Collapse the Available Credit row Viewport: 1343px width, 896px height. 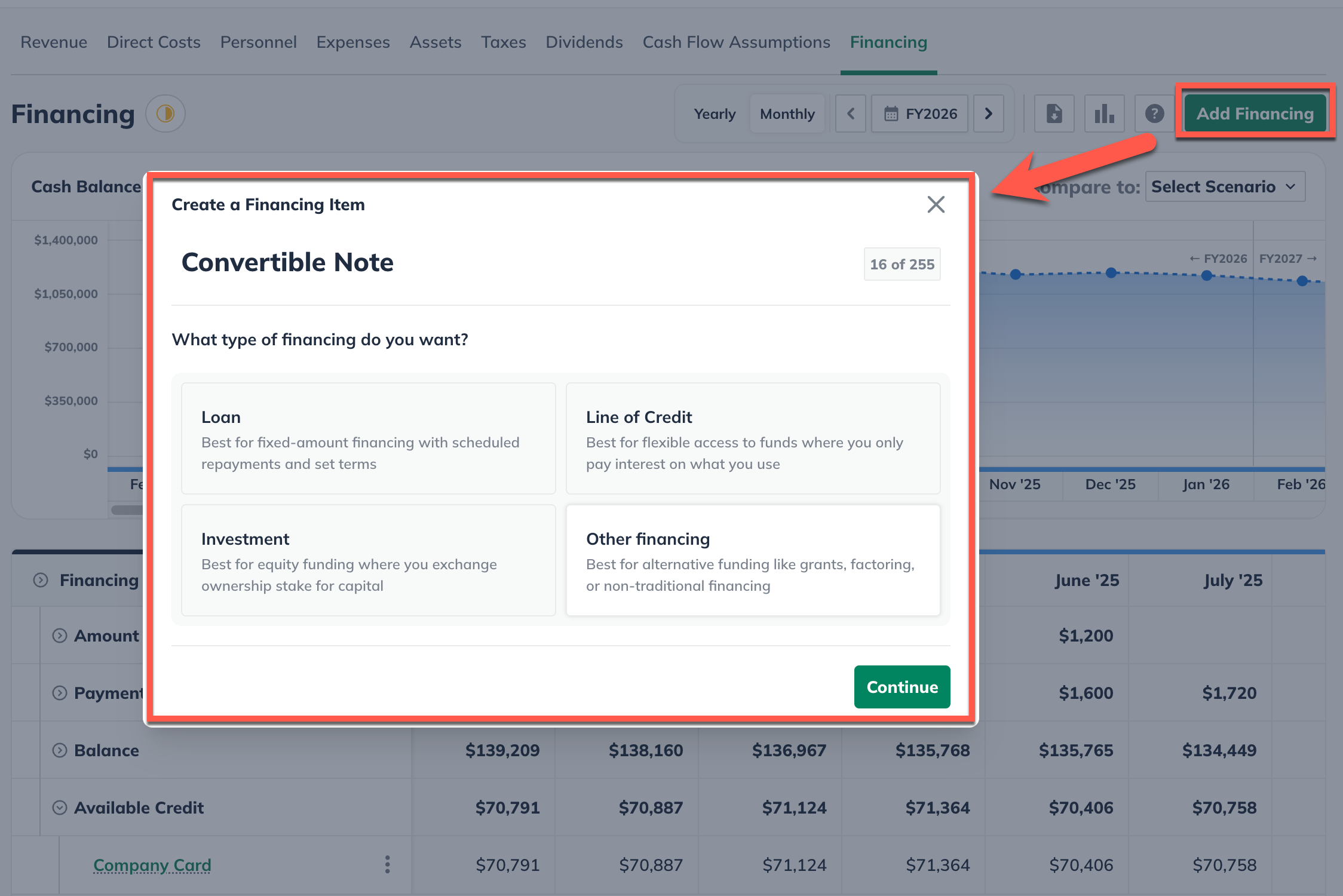point(60,808)
